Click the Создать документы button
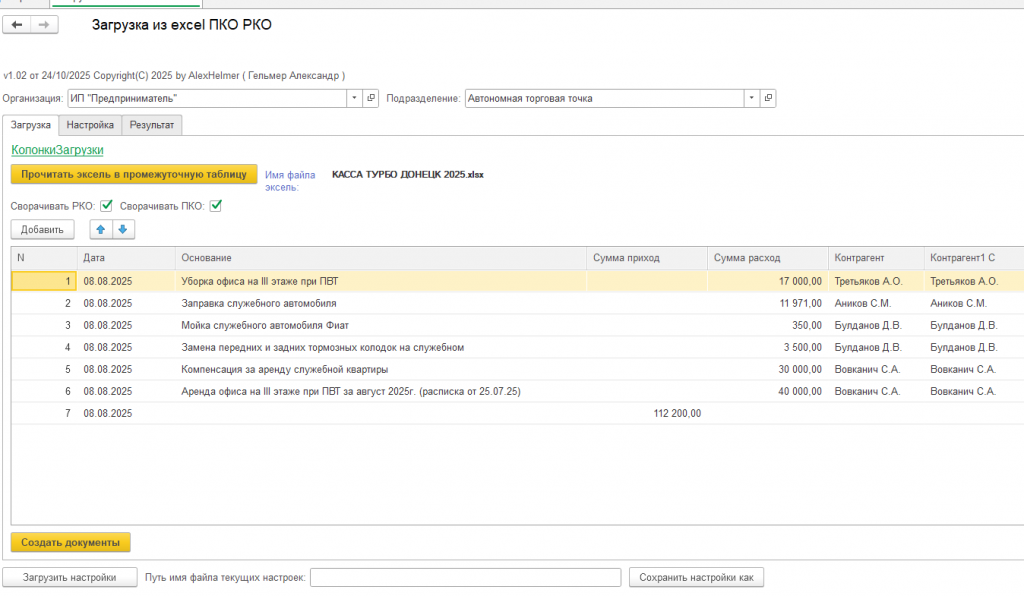Image resolution: width=1024 pixels, height=596 pixels. pyautogui.click(x=70, y=542)
